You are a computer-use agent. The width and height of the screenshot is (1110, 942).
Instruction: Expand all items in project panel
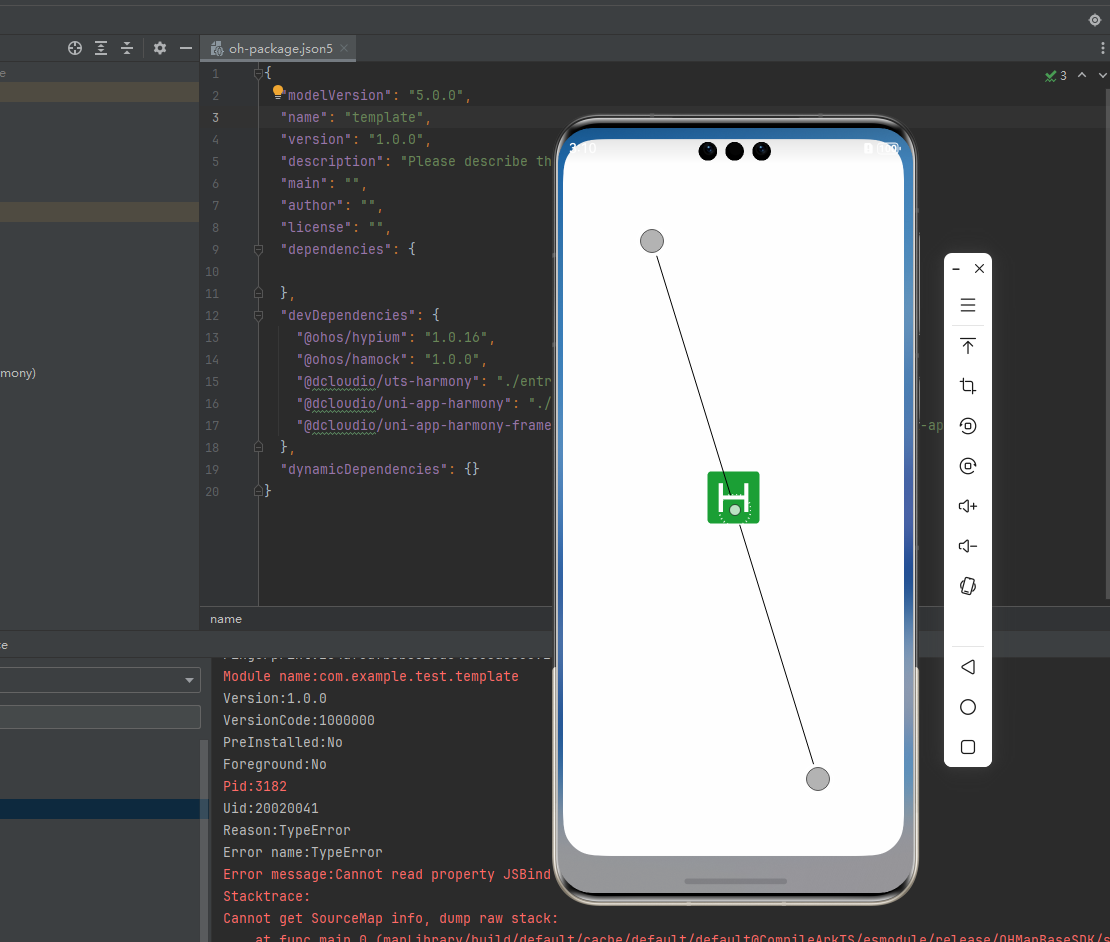pyautogui.click(x=101, y=48)
